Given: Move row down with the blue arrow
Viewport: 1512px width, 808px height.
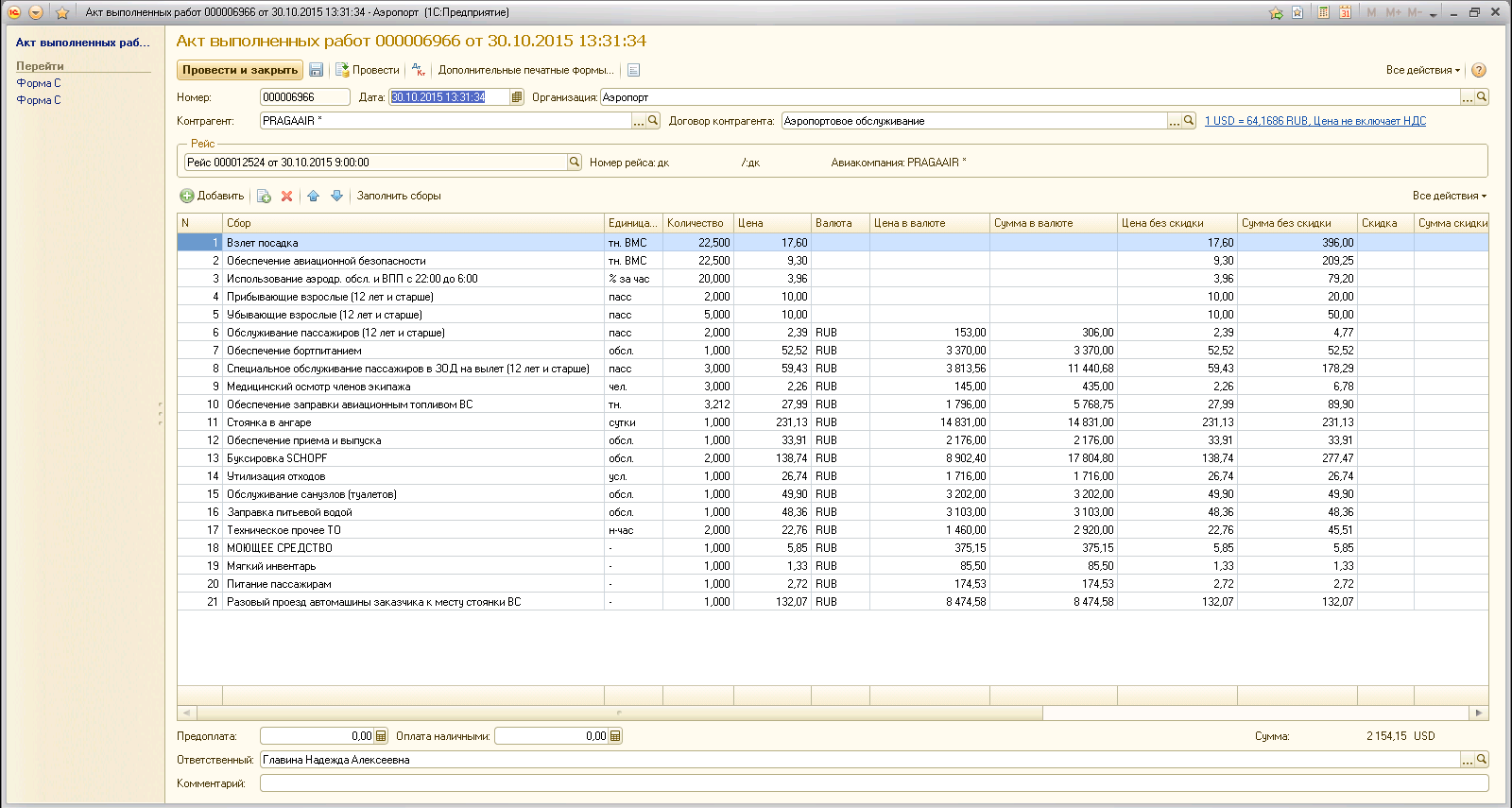Looking at the screenshot, I should pyautogui.click(x=336, y=197).
